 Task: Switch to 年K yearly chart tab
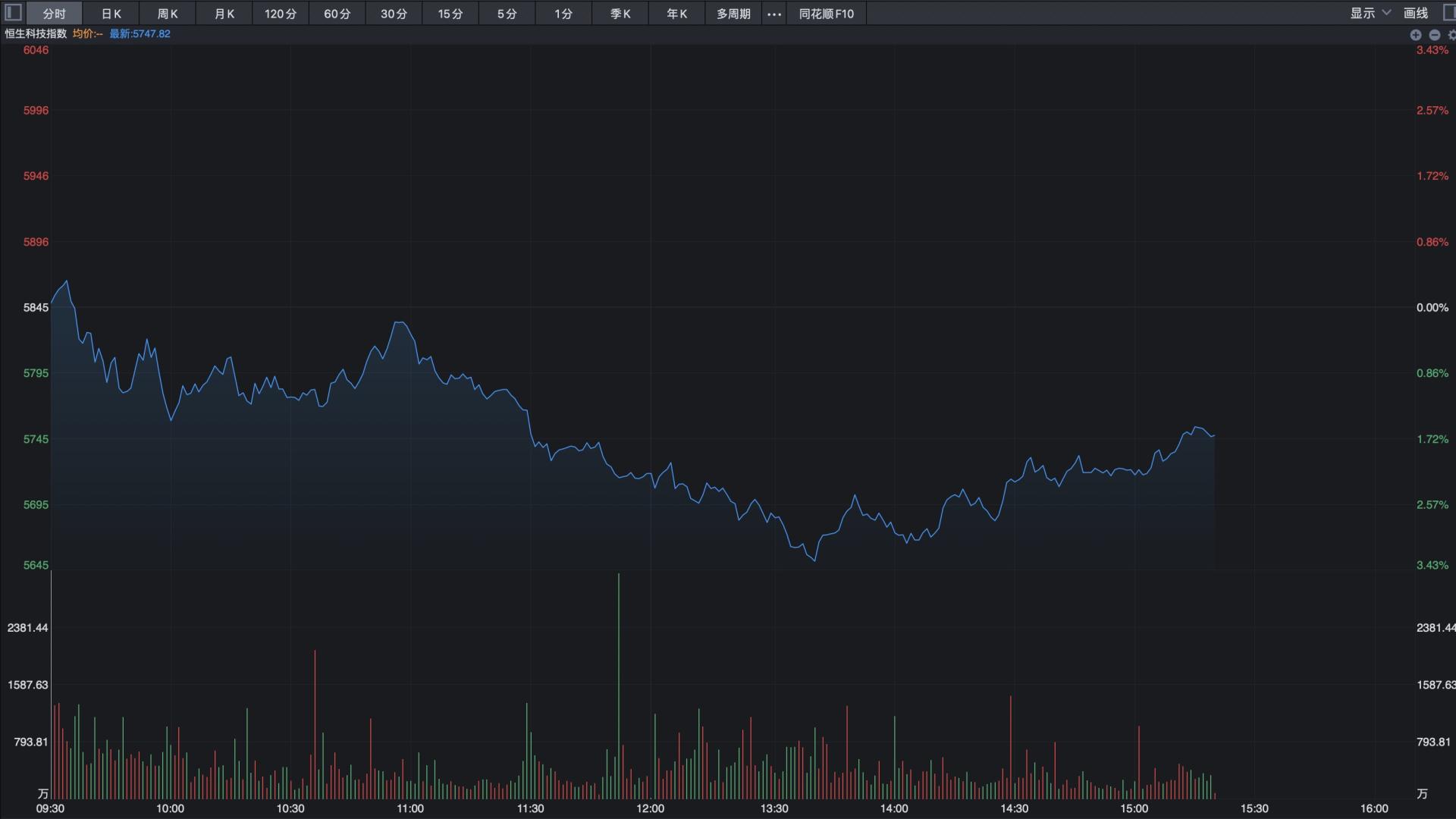(x=677, y=14)
